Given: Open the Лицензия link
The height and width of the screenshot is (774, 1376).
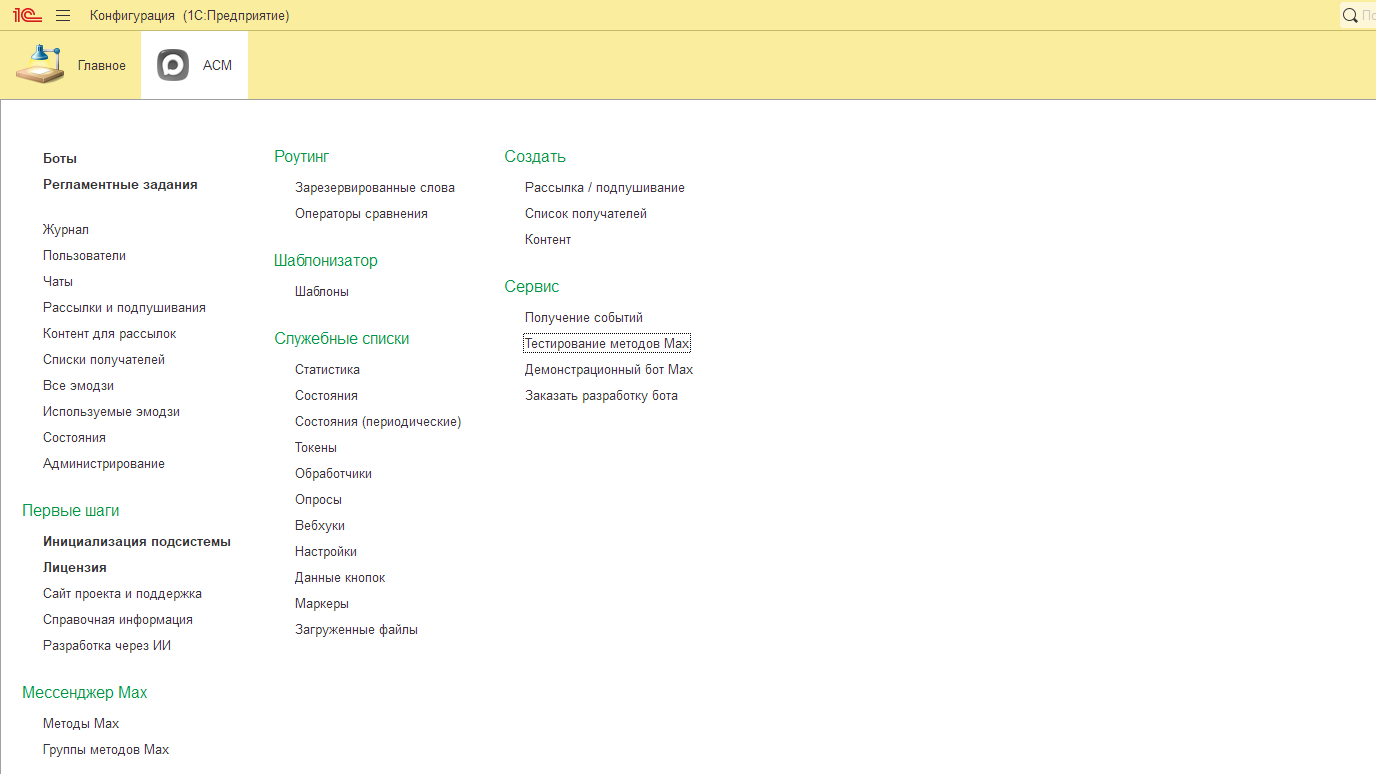Looking at the screenshot, I should click(x=75, y=568).
